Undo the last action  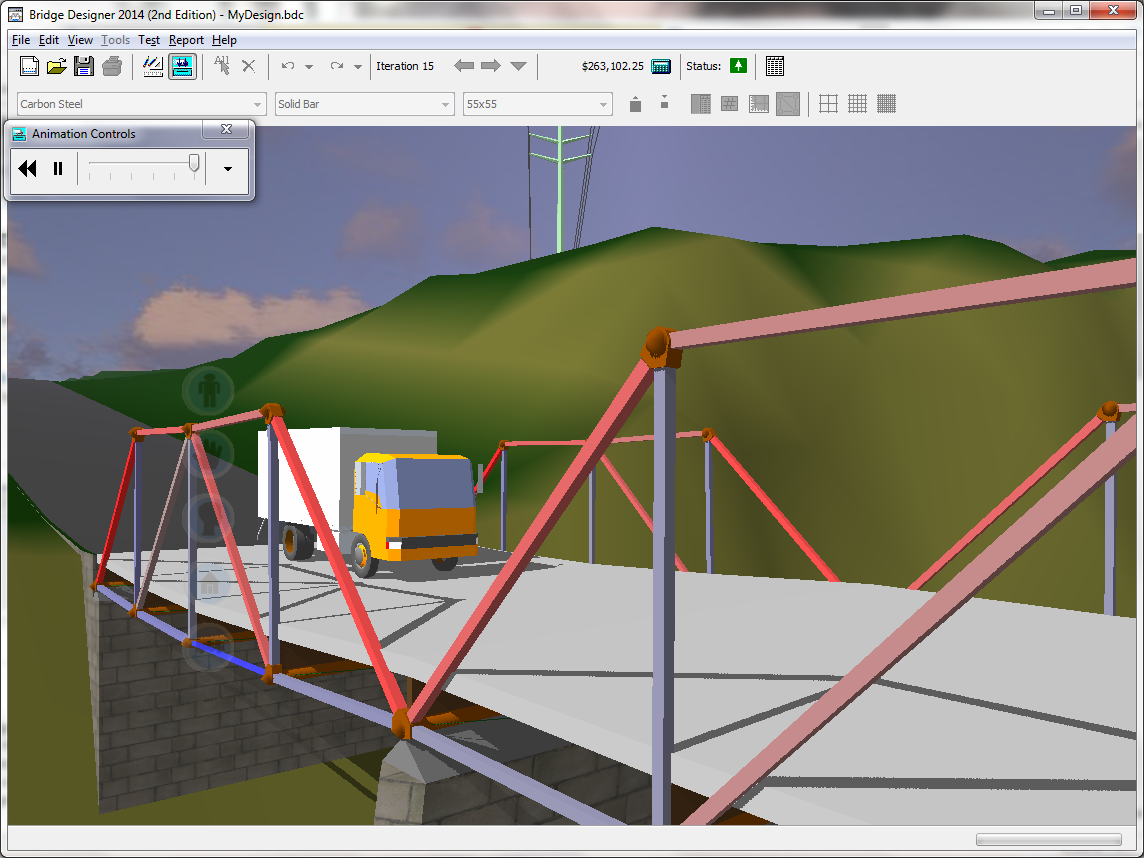tap(288, 66)
